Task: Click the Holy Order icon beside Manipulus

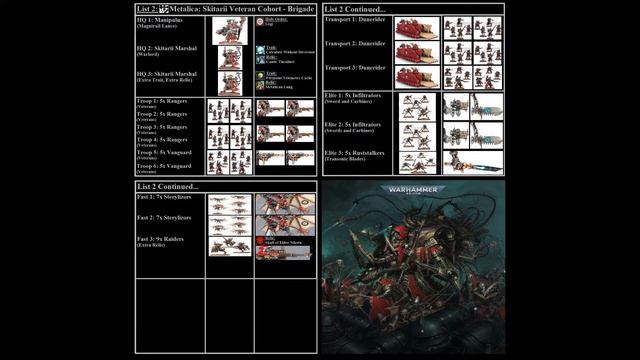Action: point(260,22)
